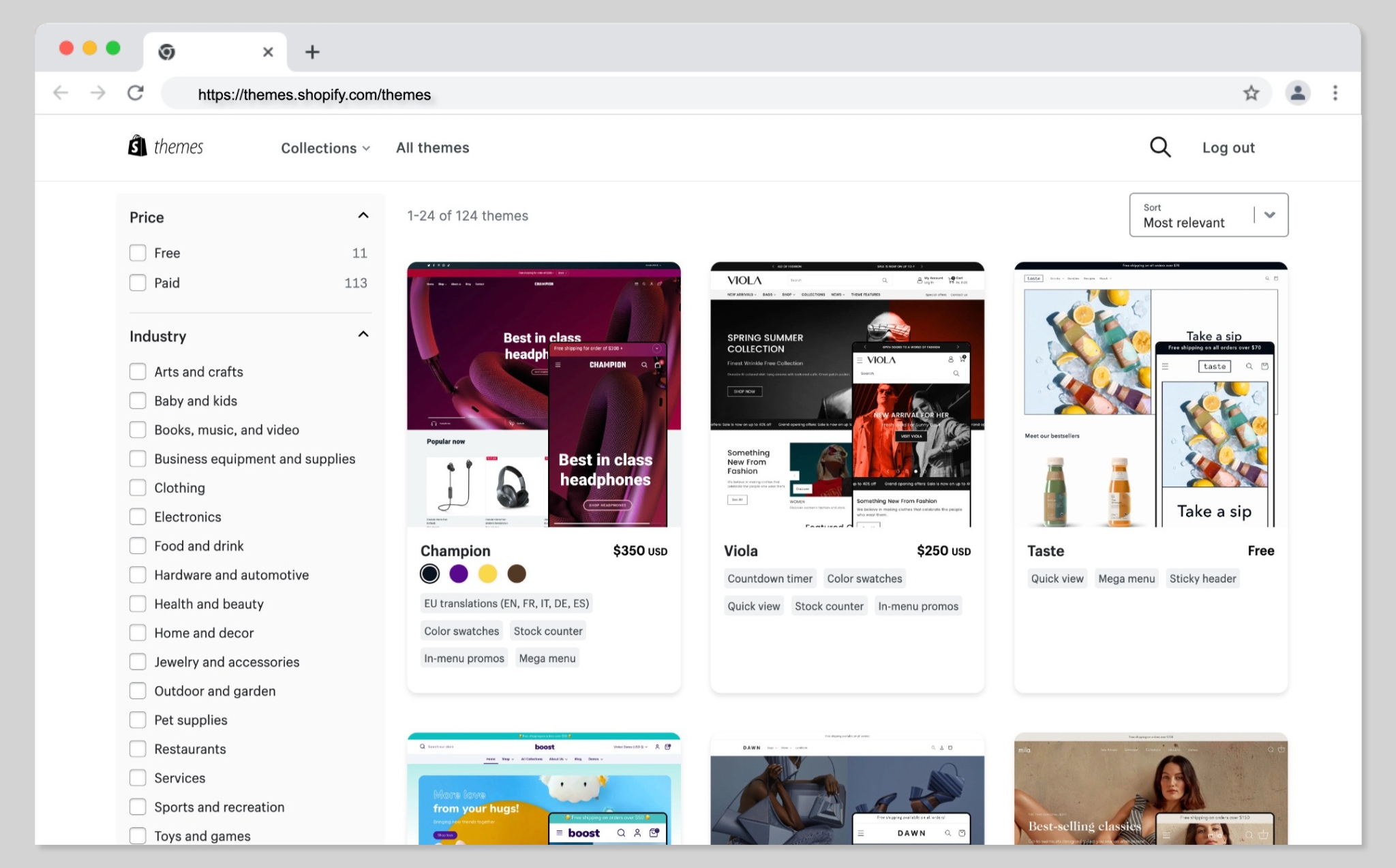Open the browser three-dot menu
This screenshot has width=1396, height=868.
pyautogui.click(x=1335, y=93)
